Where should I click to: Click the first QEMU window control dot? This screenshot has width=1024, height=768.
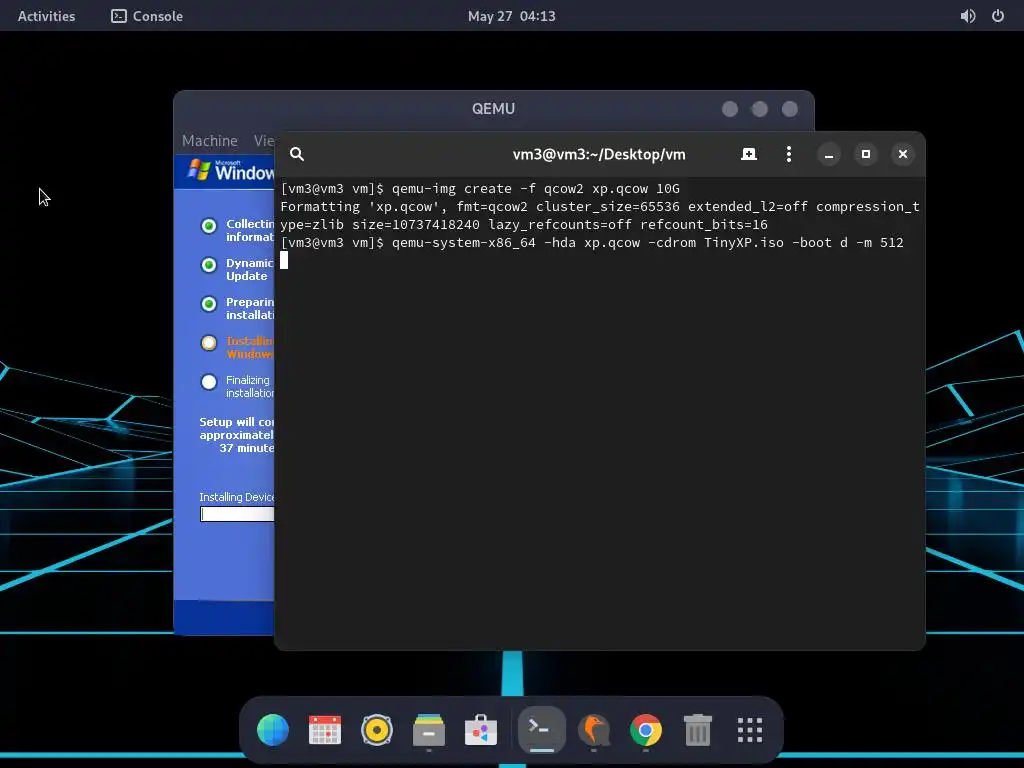click(730, 109)
